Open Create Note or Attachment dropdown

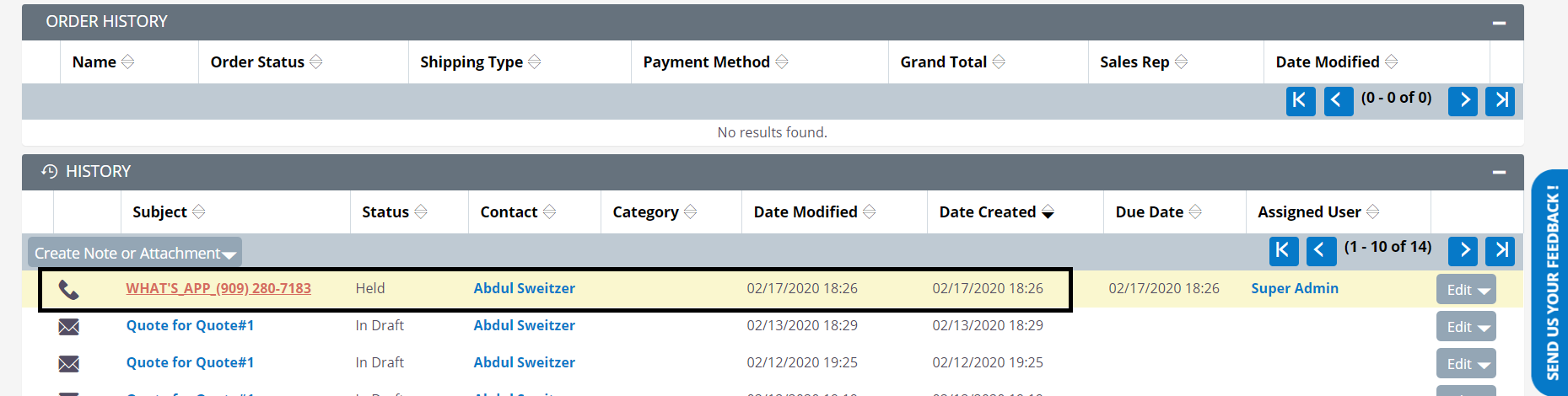point(135,253)
